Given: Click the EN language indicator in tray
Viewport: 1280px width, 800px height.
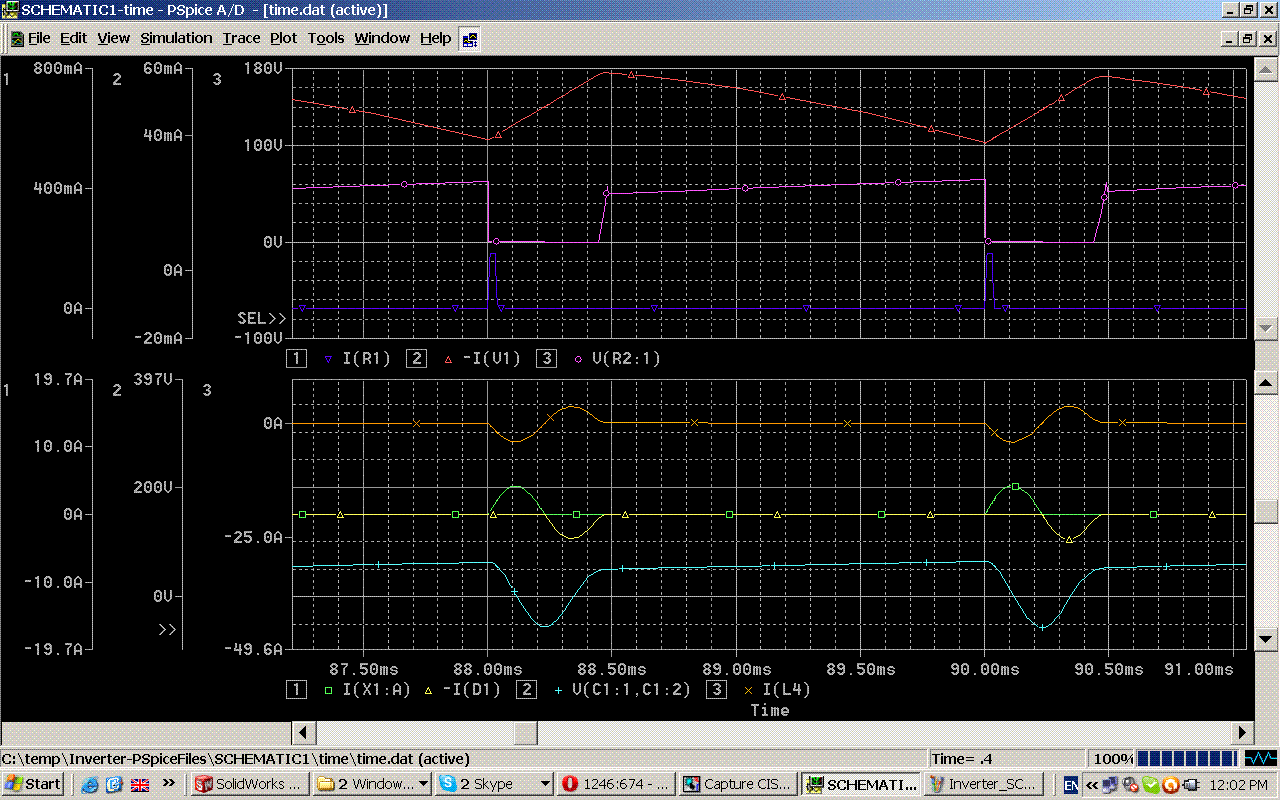Looking at the screenshot, I should 1071,785.
